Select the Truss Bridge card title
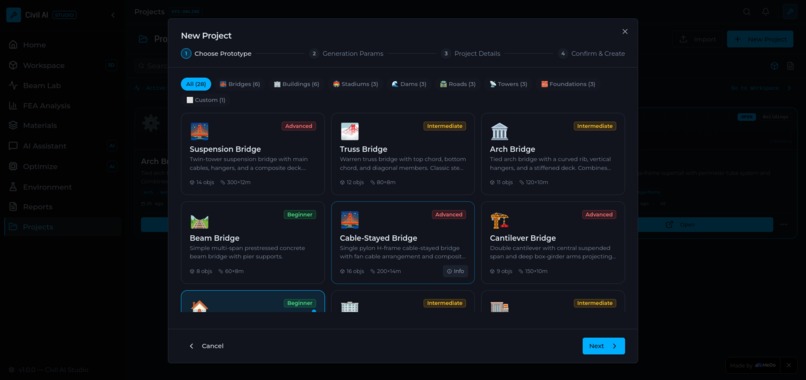Screen dimensions: 806x380 (x=363, y=149)
